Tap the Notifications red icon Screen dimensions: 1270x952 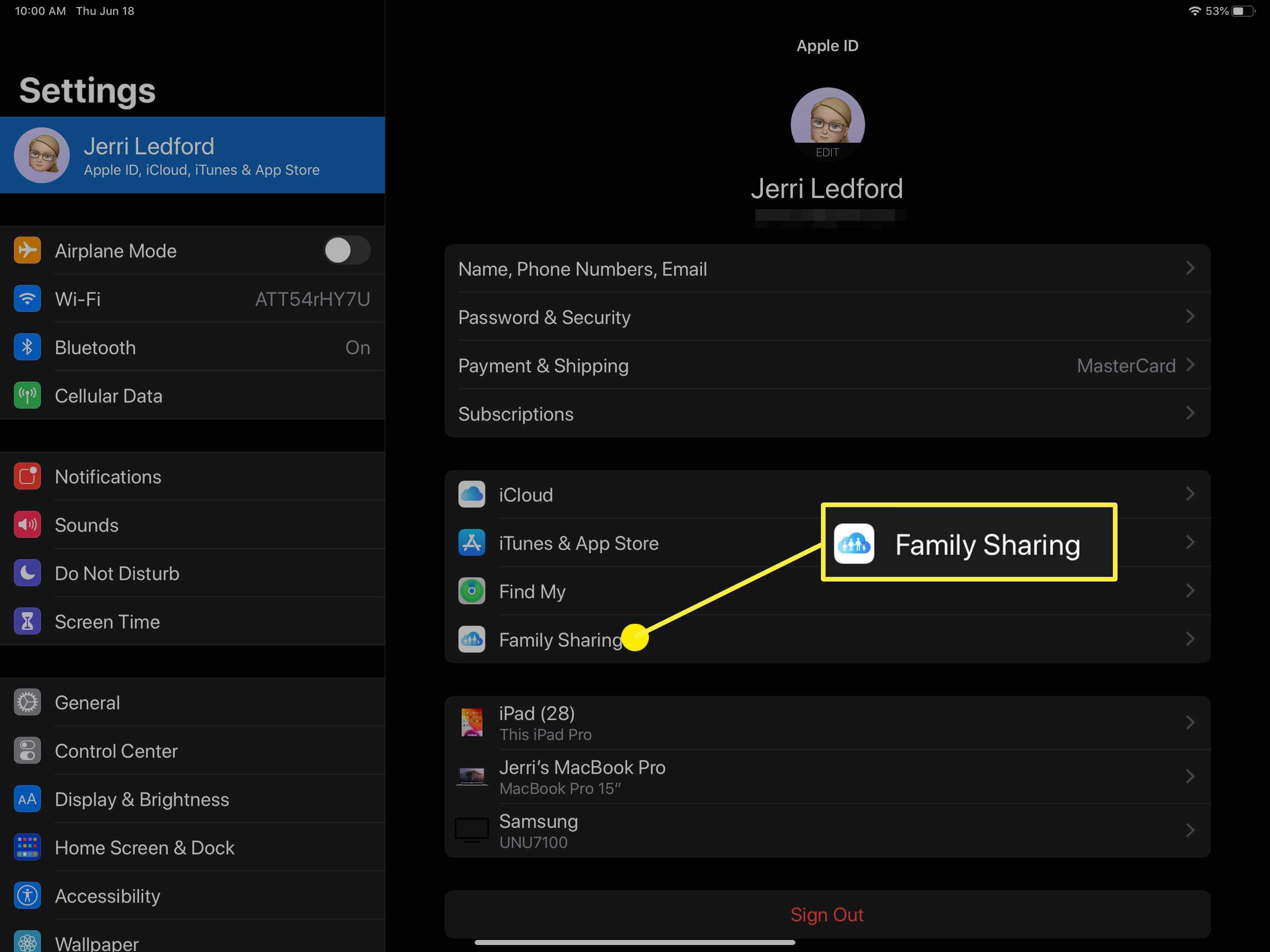[27, 476]
